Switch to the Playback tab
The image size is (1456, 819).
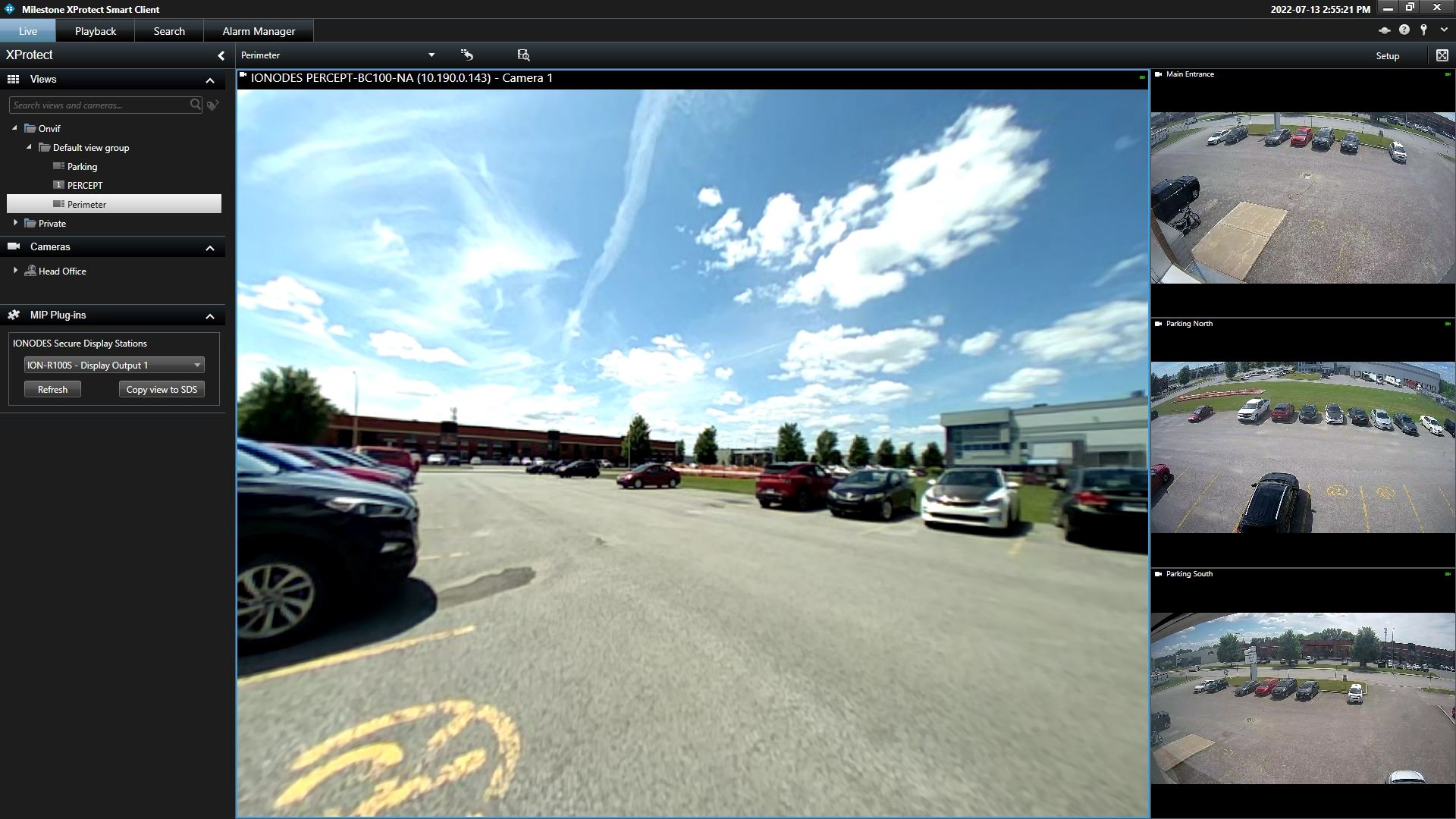pos(96,31)
